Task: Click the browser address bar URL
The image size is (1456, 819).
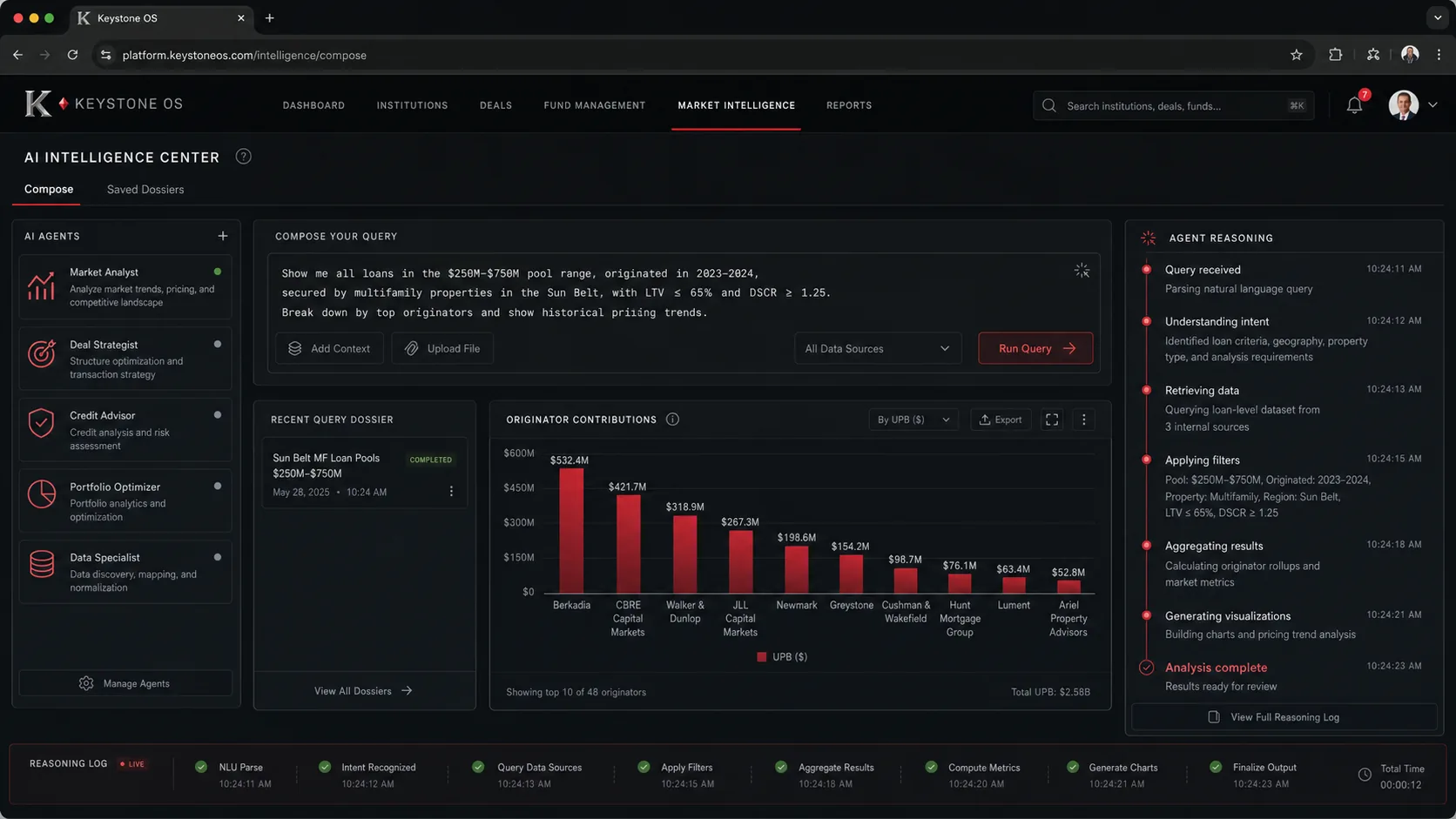Action: (x=245, y=55)
